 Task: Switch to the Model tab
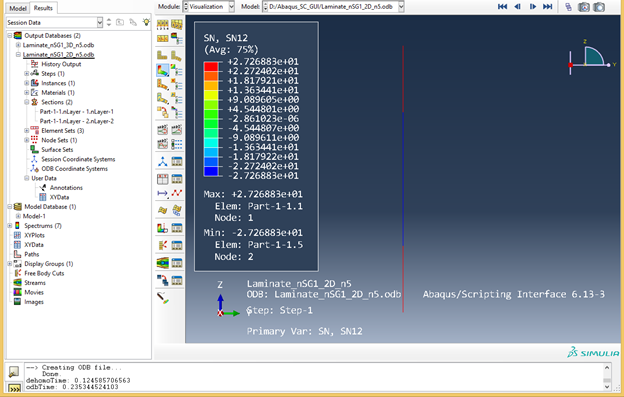(18, 8)
